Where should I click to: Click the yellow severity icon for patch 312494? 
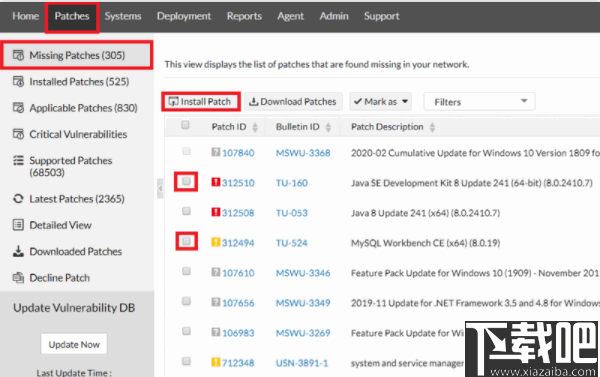(x=216, y=242)
